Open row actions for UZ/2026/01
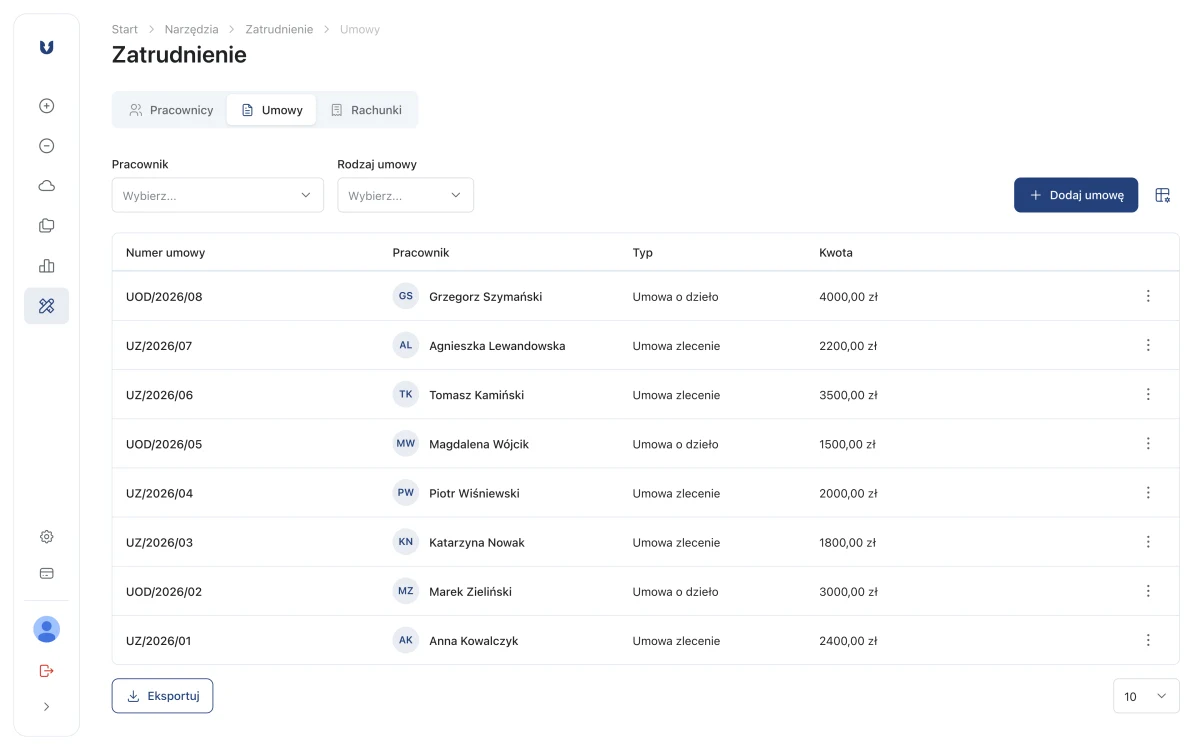 pos(1148,640)
